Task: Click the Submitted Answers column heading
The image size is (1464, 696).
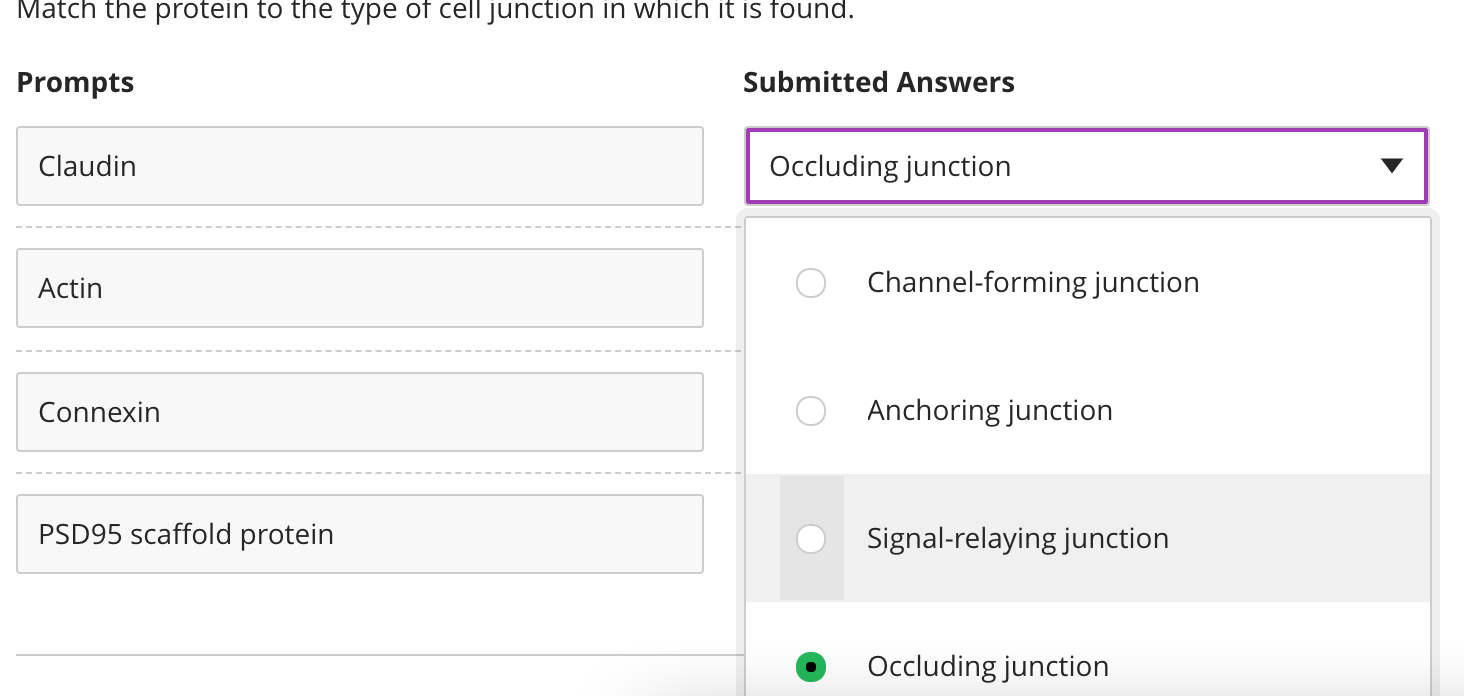Action: click(x=879, y=82)
